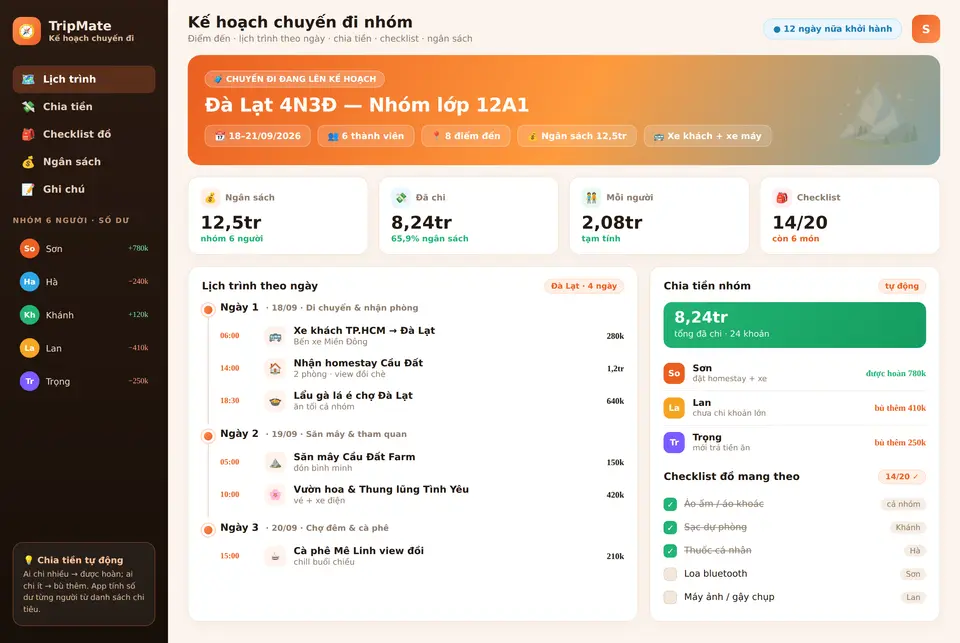Screen dimensions: 960x643
Task: Uncheck the Thuốc cá nhân item
Action: pos(670,551)
